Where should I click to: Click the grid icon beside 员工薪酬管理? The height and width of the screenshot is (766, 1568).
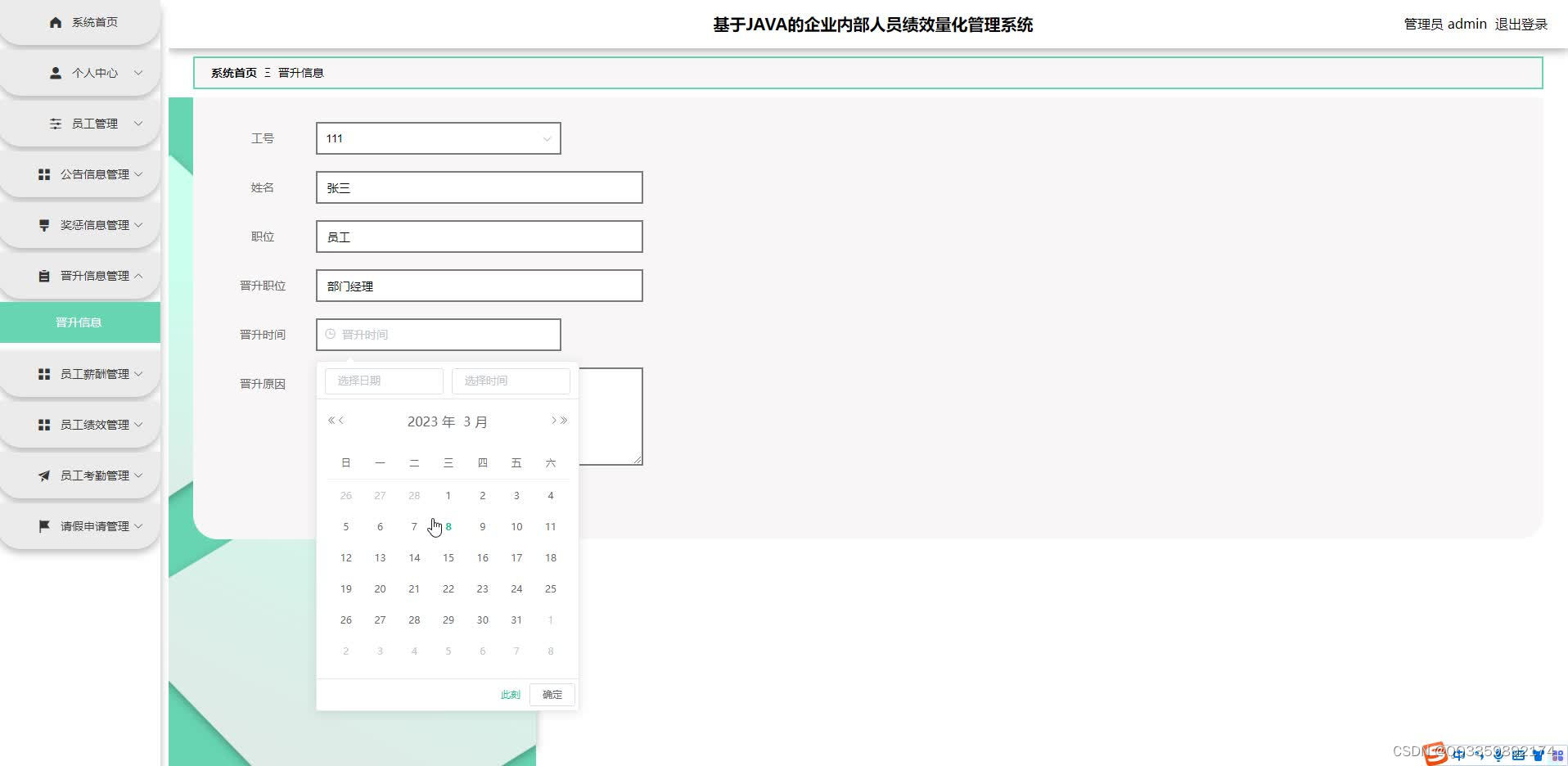click(x=44, y=374)
